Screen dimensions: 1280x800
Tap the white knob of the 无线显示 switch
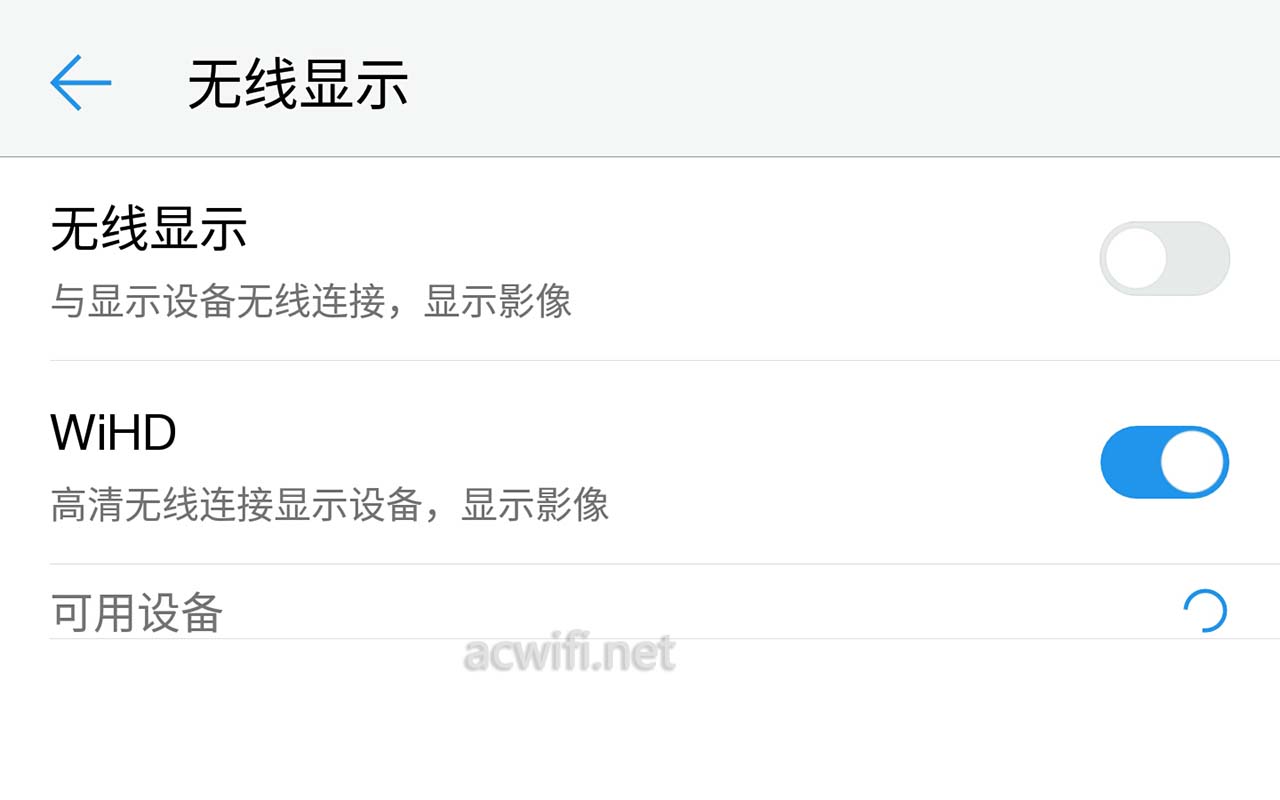coord(1136,258)
